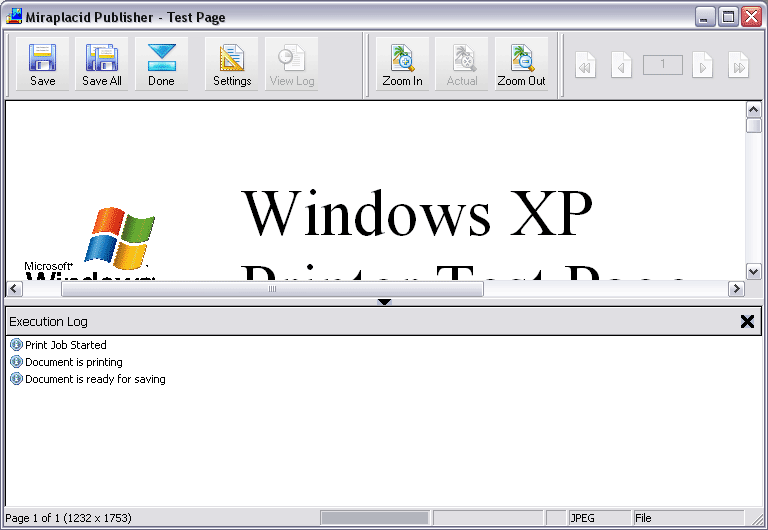Click the Save All toolbar button
Image resolution: width=768 pixels, height=530 pixels.
point(102,64)
